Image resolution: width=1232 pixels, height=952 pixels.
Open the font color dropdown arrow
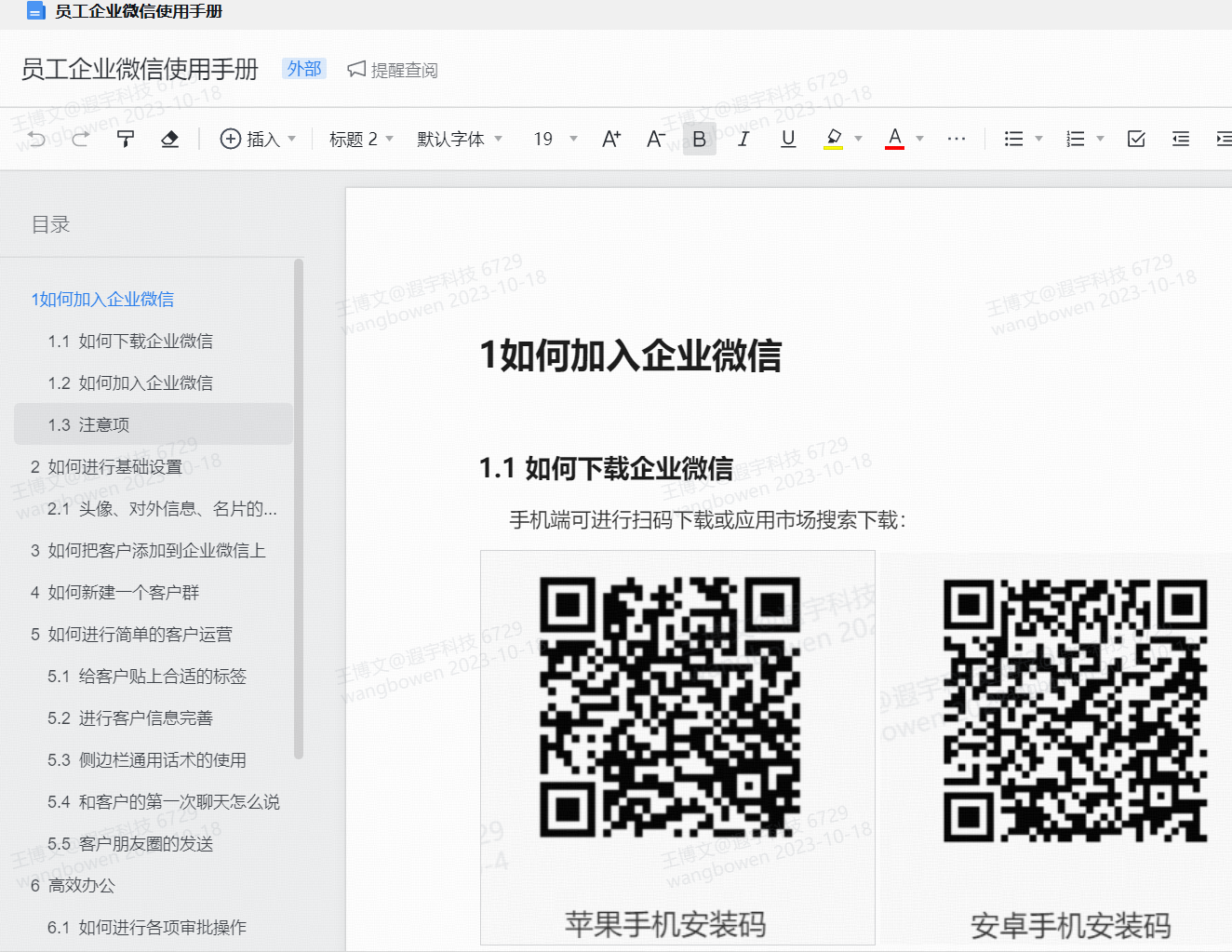919,139
